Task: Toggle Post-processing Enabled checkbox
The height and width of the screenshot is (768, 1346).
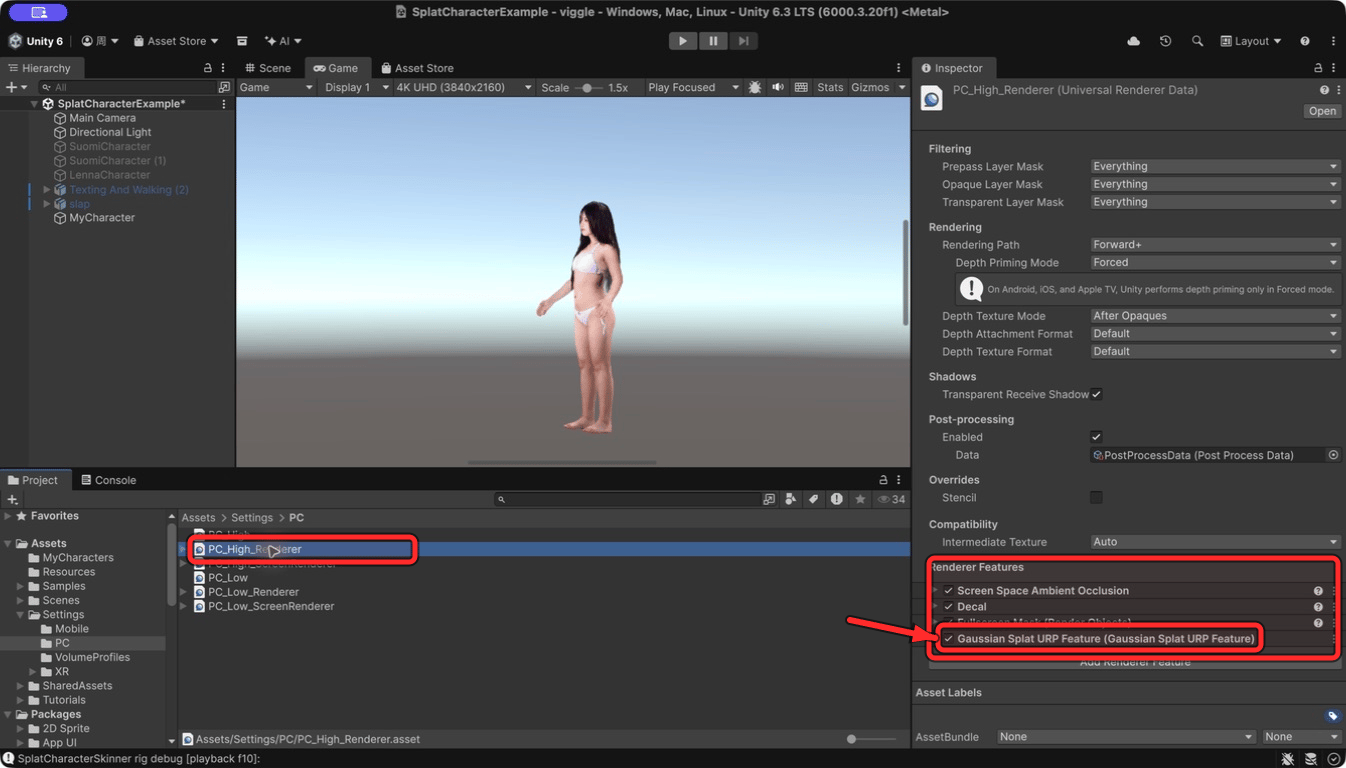Action: pyautogui.click(x=1097, y=437)
